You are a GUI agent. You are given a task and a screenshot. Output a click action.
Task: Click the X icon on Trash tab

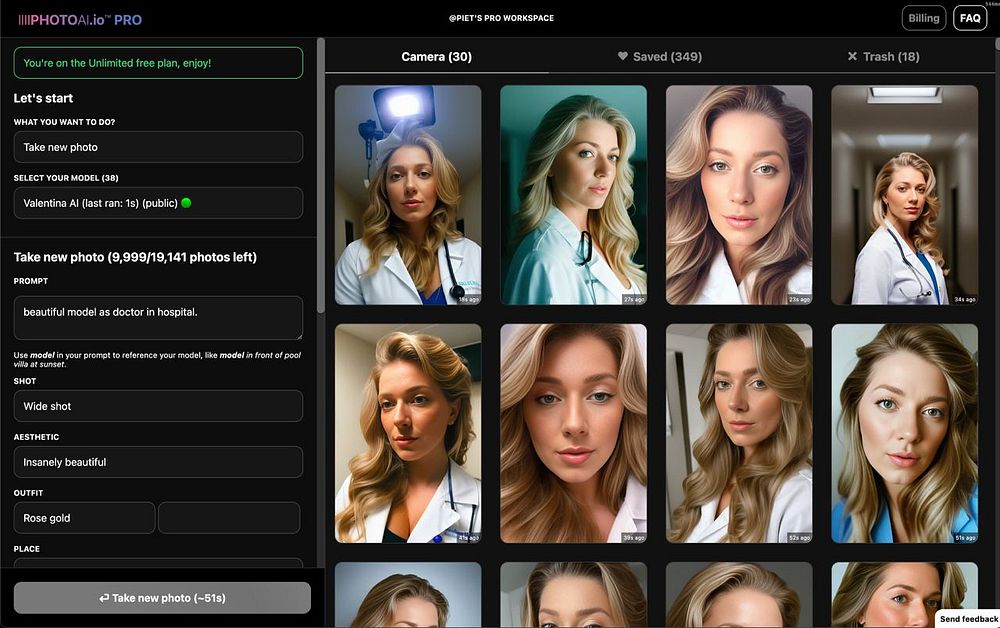[852, 56]
